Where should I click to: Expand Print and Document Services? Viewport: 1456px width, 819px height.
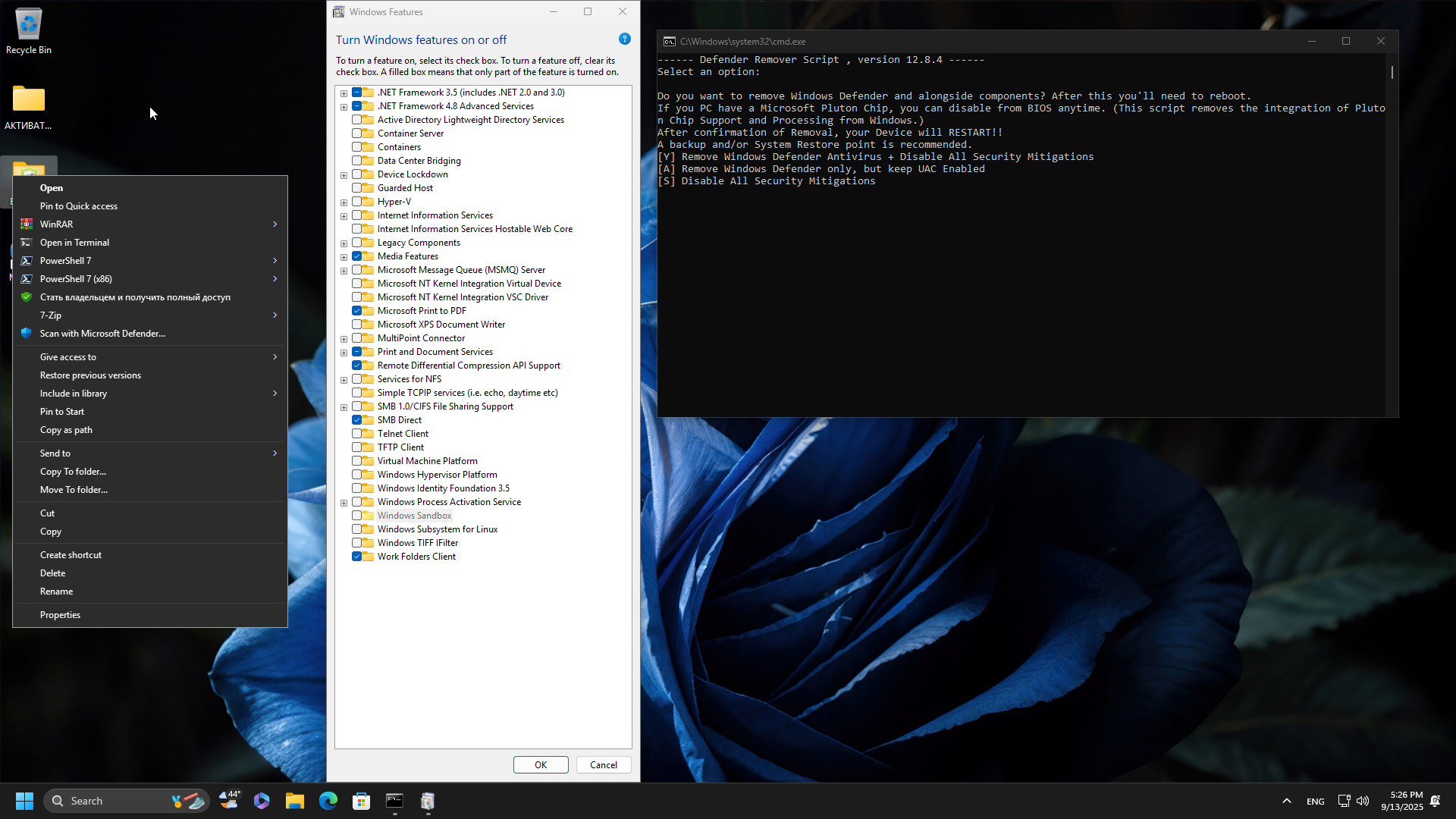344,353
